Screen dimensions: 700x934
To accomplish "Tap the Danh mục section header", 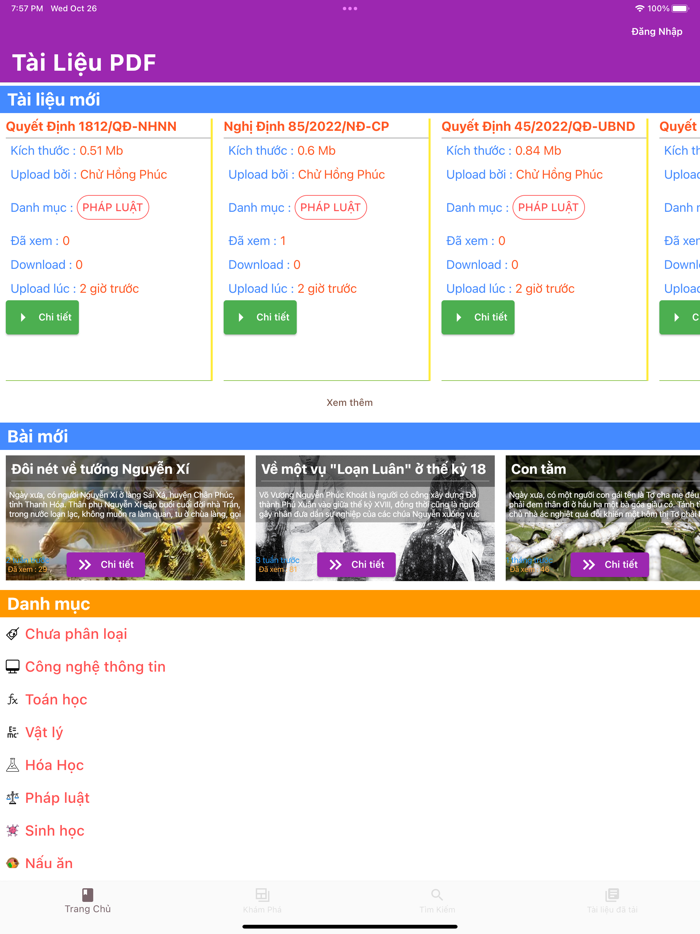I will pos(350,603).
